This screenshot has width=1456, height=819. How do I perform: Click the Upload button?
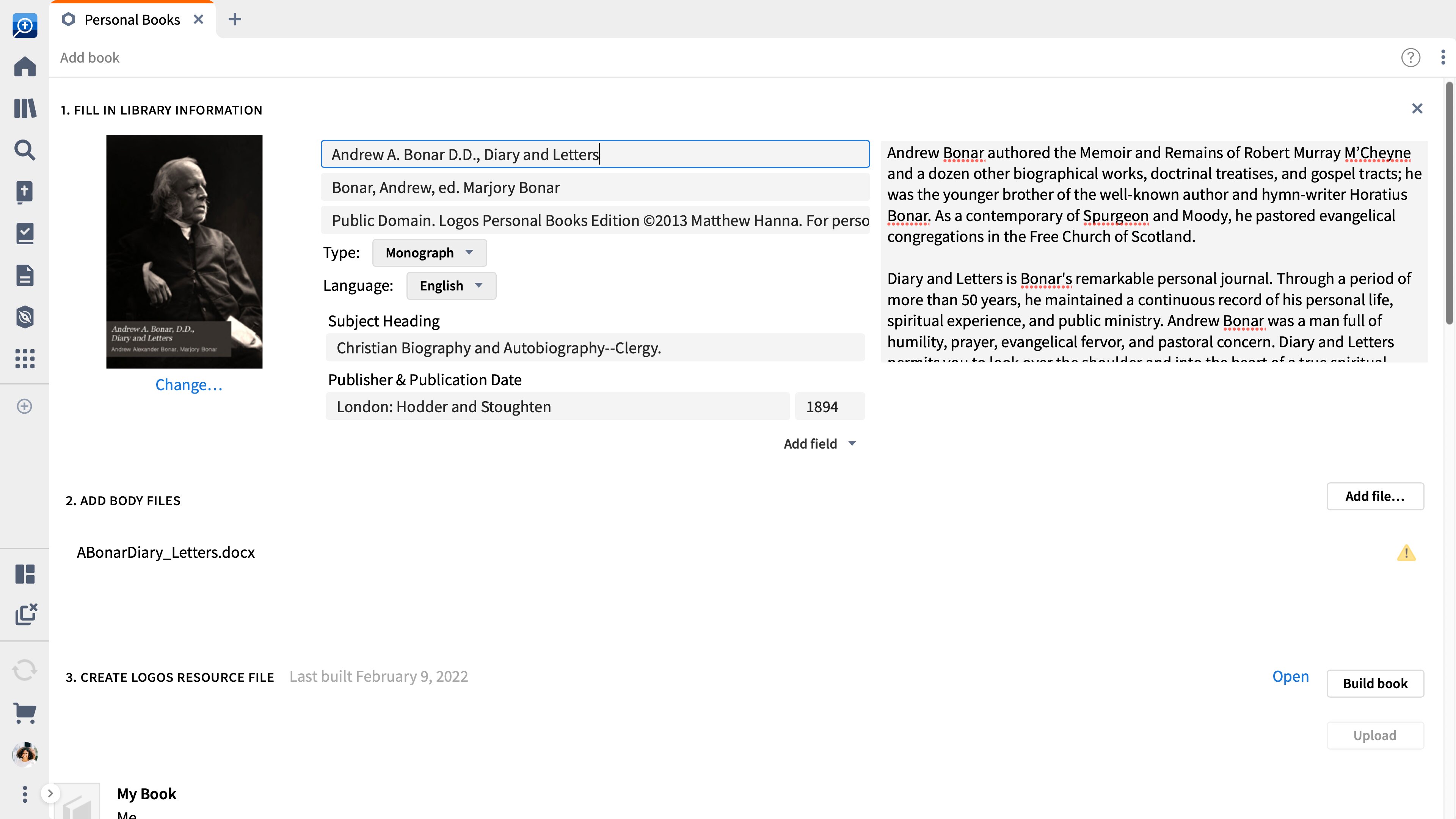(x=1375, y=735)
